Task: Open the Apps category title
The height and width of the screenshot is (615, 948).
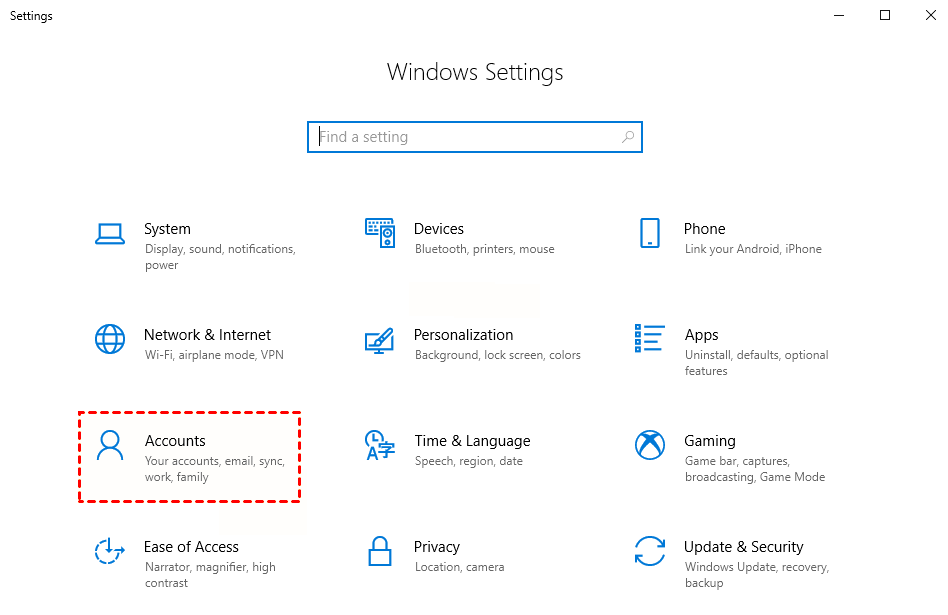Action: coord(701,335)
